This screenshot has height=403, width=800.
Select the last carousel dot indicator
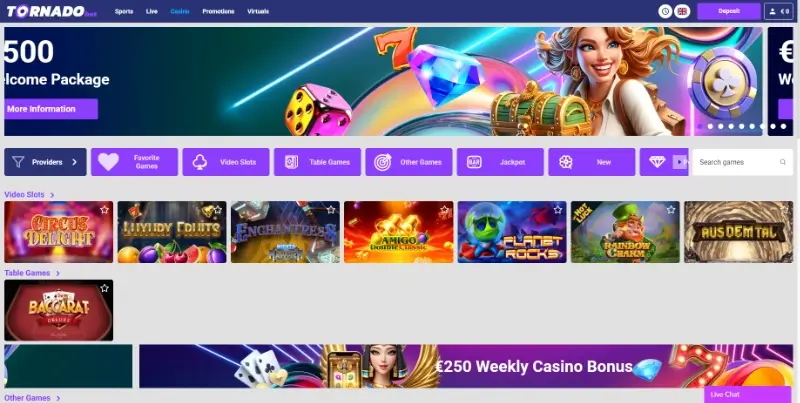tap(784, 127)
